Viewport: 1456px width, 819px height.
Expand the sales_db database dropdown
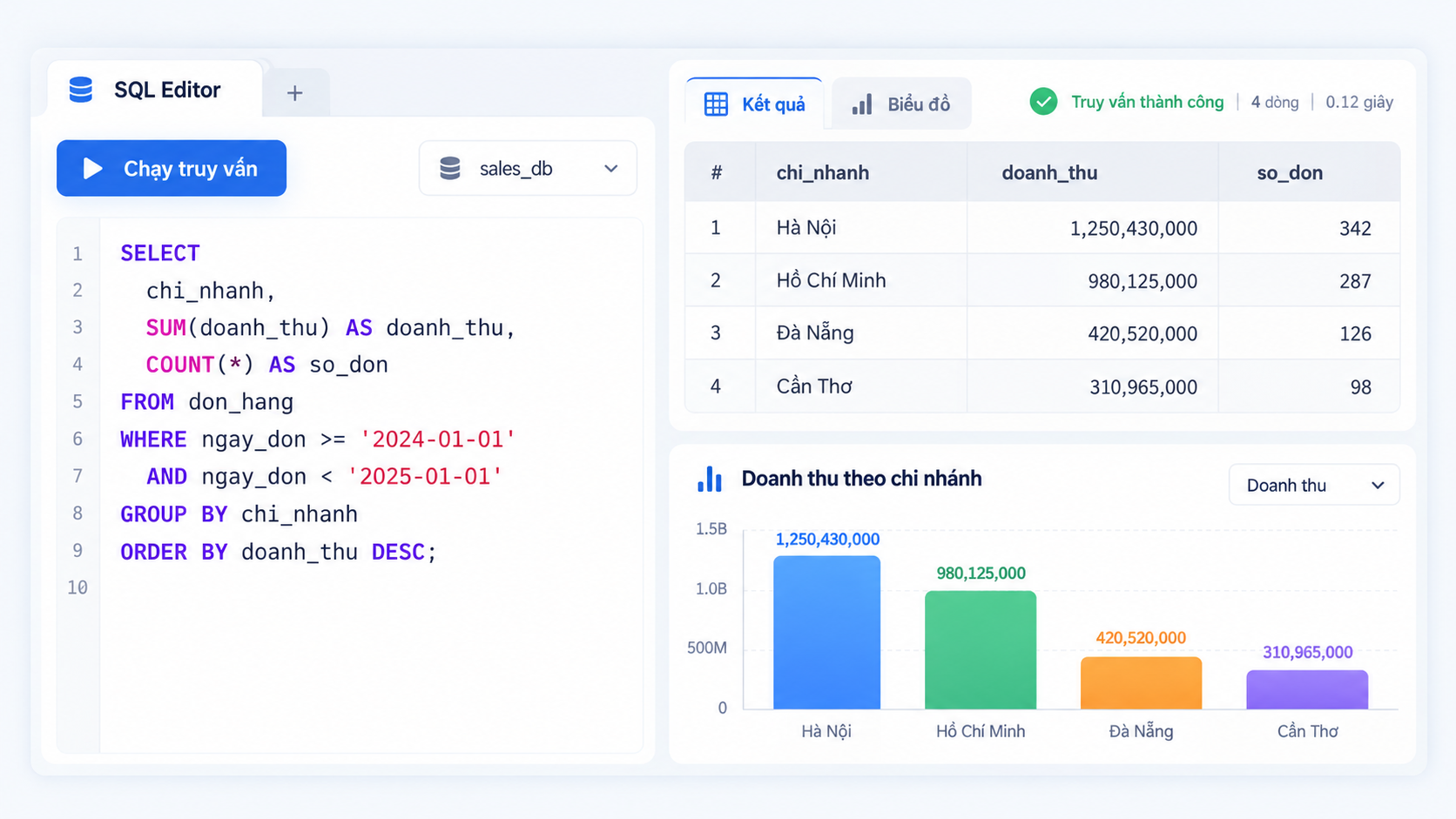point(528,168)
